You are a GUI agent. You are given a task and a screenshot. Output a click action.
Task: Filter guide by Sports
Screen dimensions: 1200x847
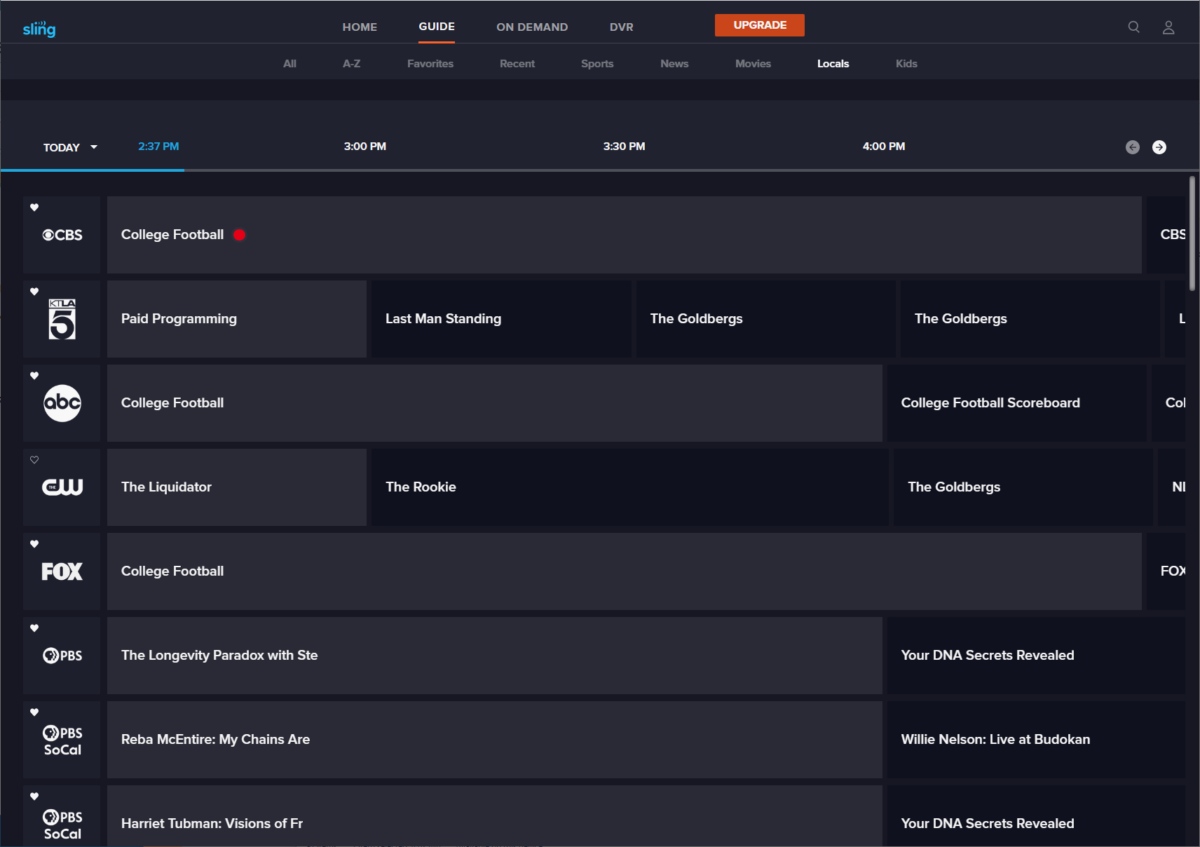(597, 63)
